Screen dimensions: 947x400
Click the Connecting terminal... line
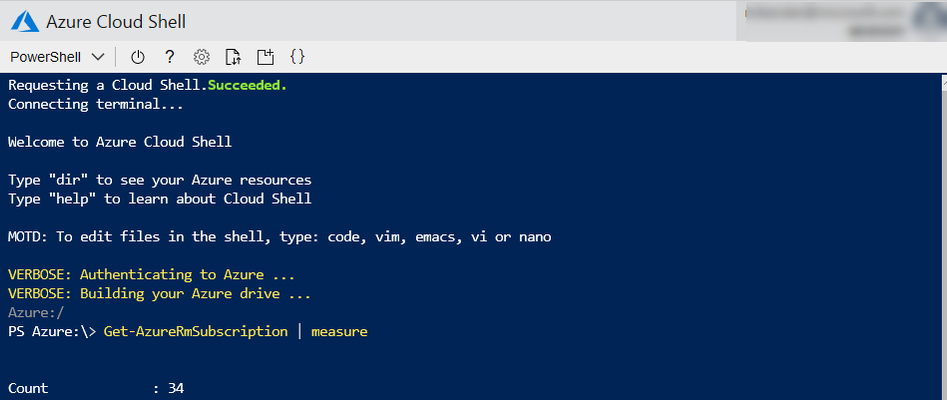click(x=95, y=105)
